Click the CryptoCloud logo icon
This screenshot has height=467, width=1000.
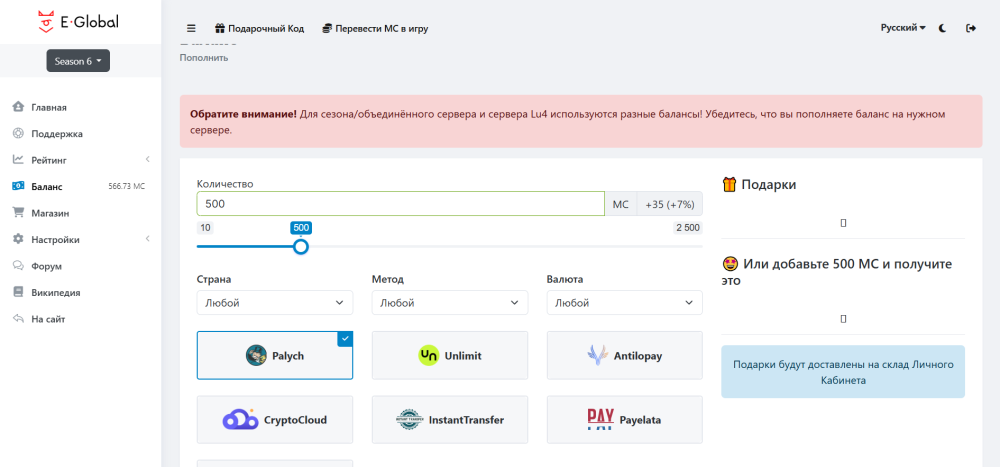pyautogui.click(x=240, y=420)
